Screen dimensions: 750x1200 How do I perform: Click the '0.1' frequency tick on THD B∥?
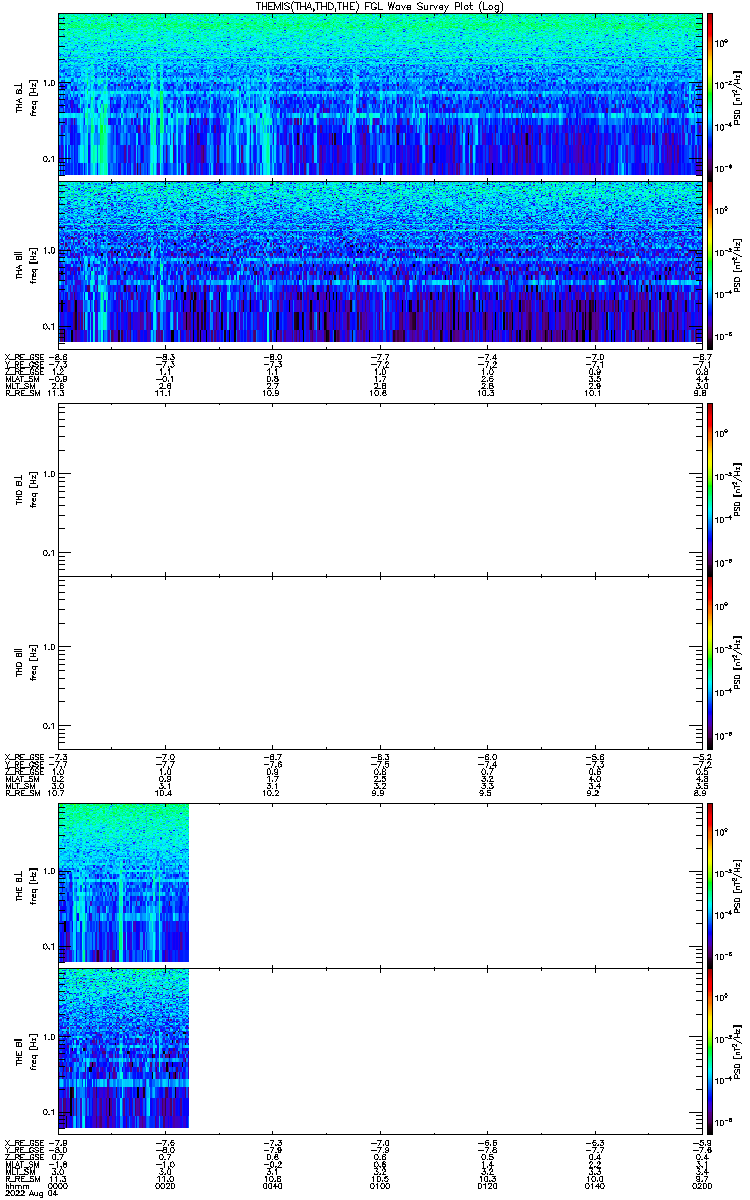point(48,725)
